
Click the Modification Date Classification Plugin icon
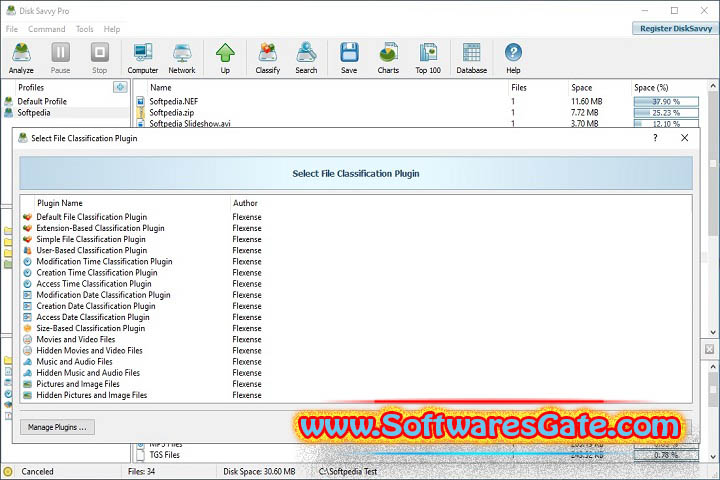[x=28, y=295]
